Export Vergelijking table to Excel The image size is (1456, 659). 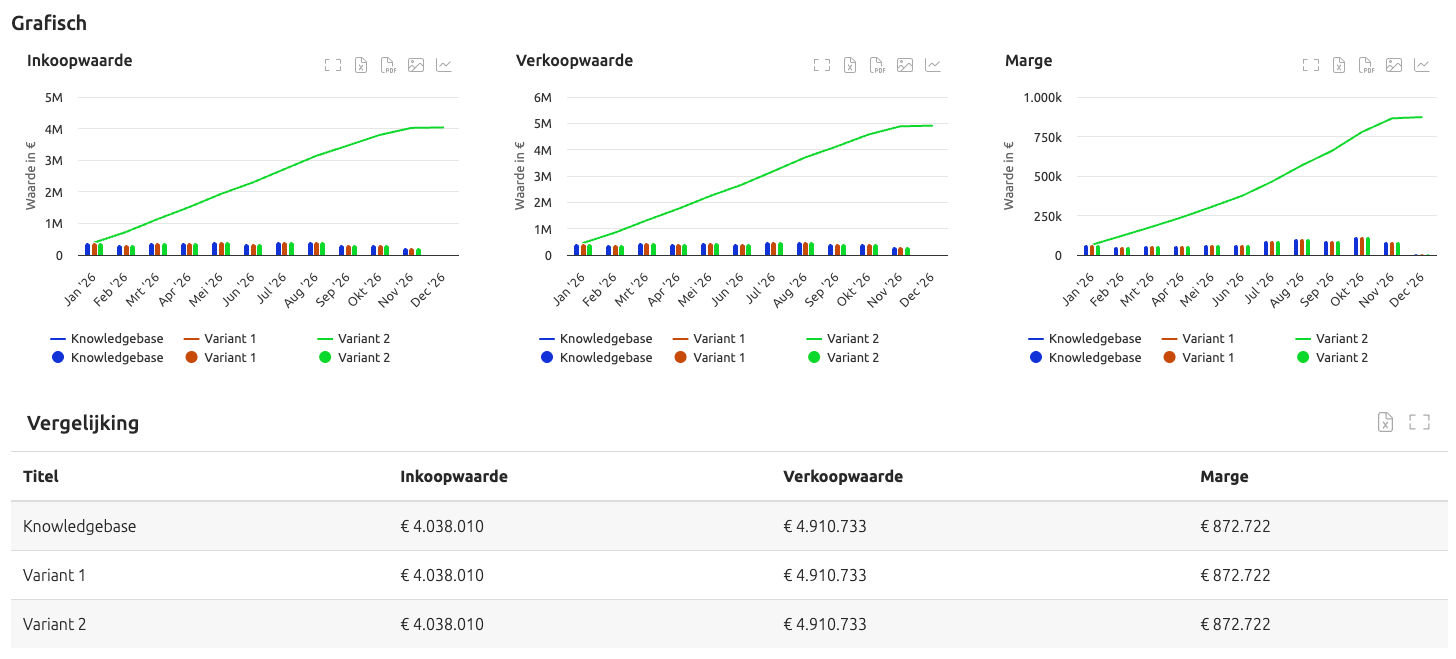(1386, 422)
